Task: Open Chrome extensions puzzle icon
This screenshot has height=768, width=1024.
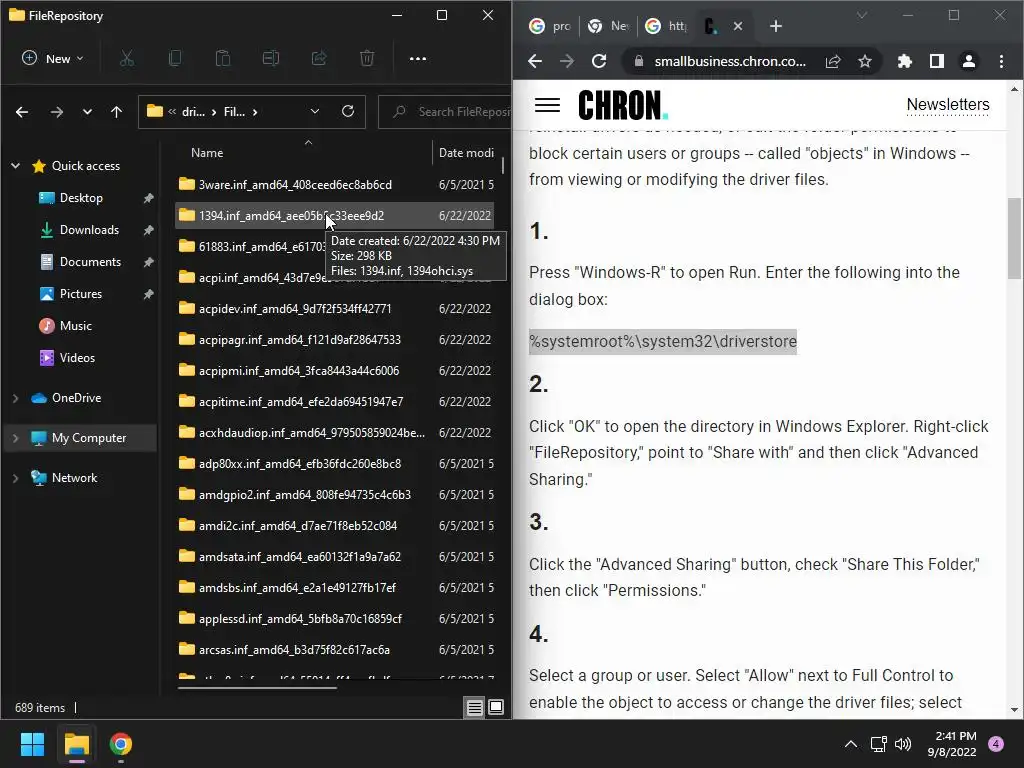Action: click(x=905, y=61)
